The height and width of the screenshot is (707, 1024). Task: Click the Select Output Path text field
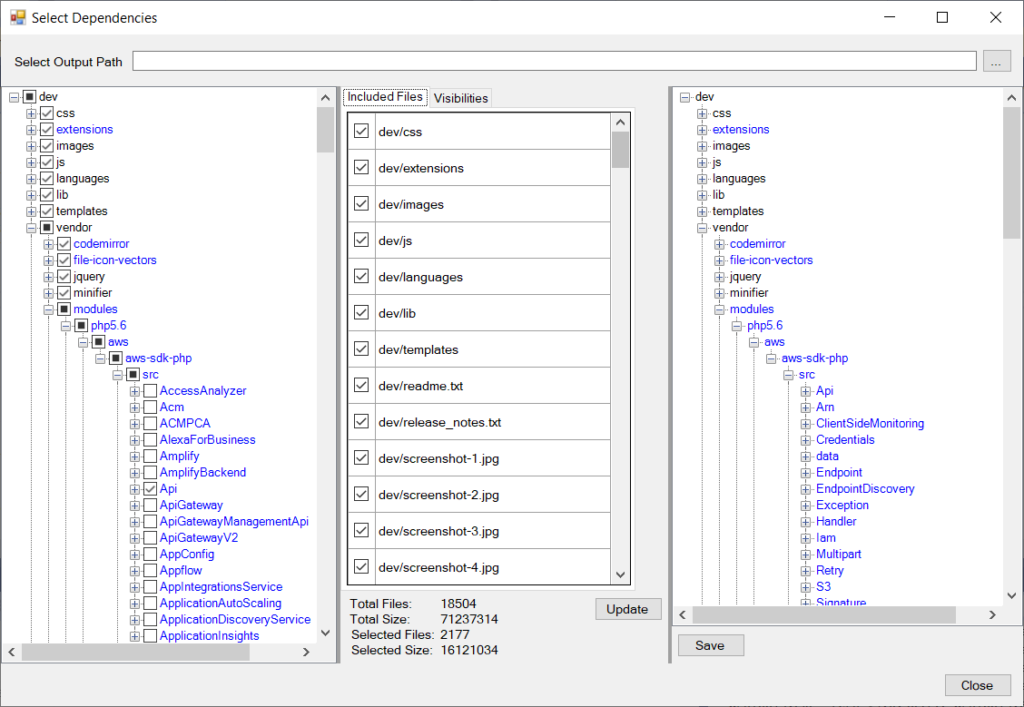[x=554, y=61]
